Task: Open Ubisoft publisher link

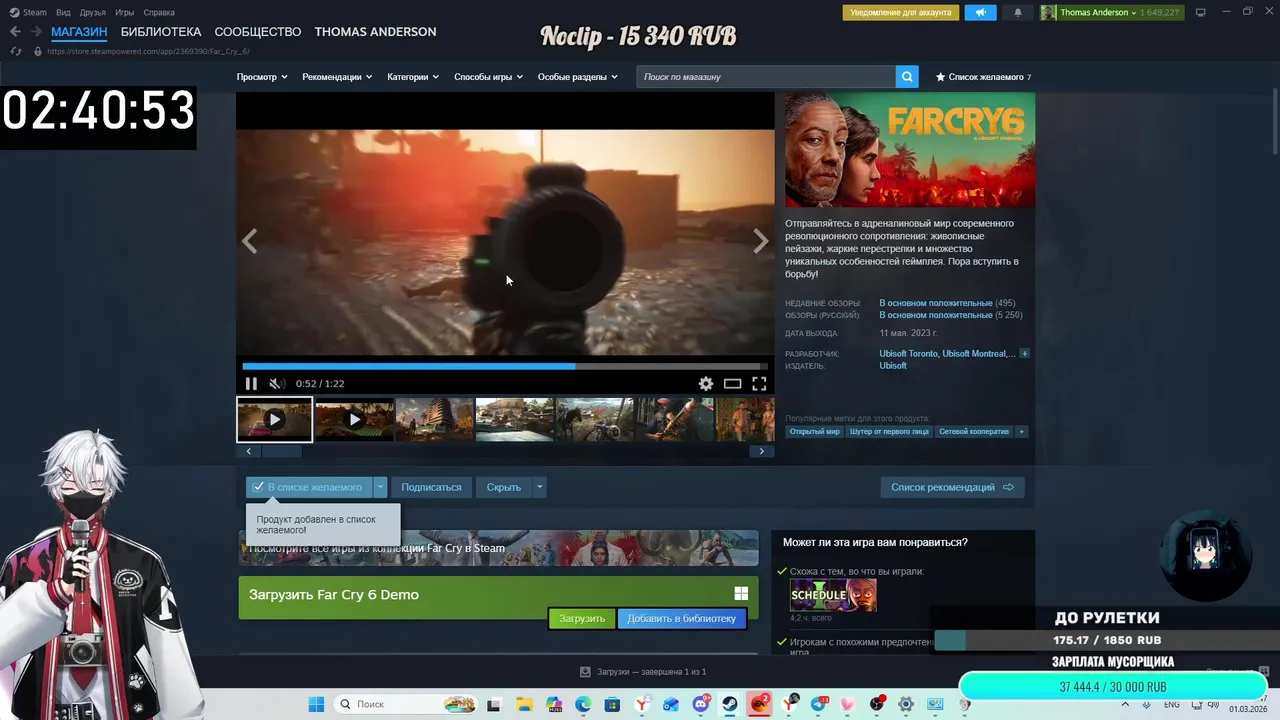Action: 893,366
